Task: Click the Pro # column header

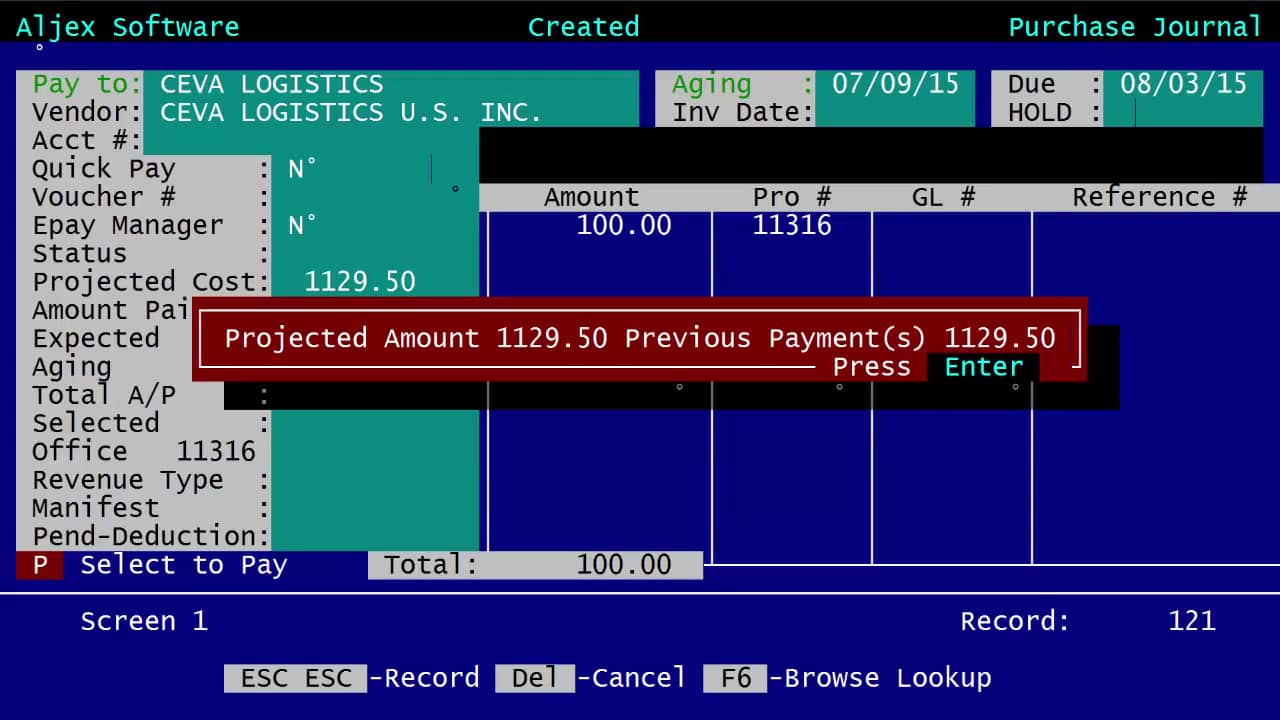Action: pyautogui.click(x=791, y=197)
